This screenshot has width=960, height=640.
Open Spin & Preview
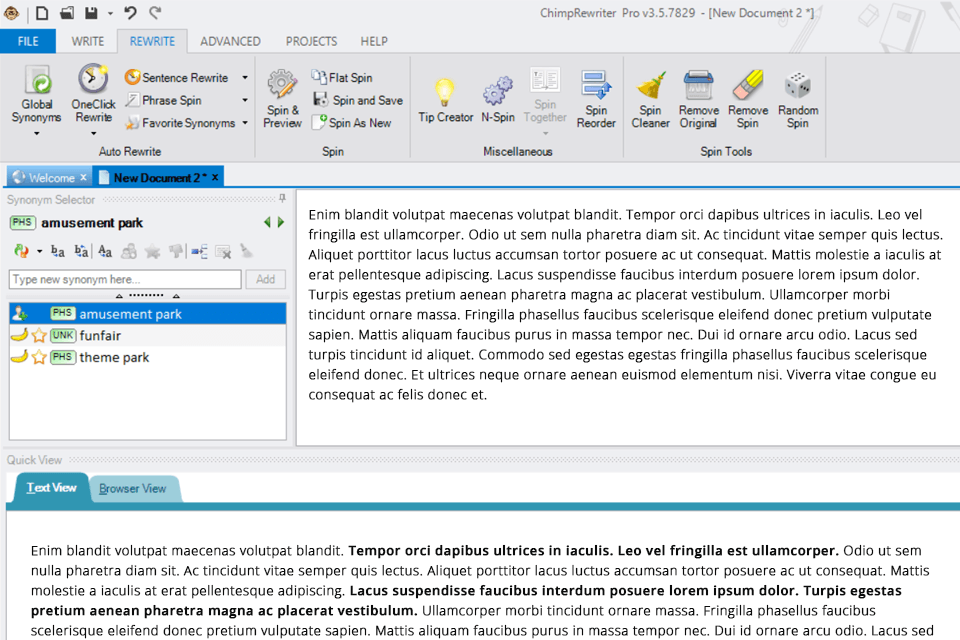[282, 98]
